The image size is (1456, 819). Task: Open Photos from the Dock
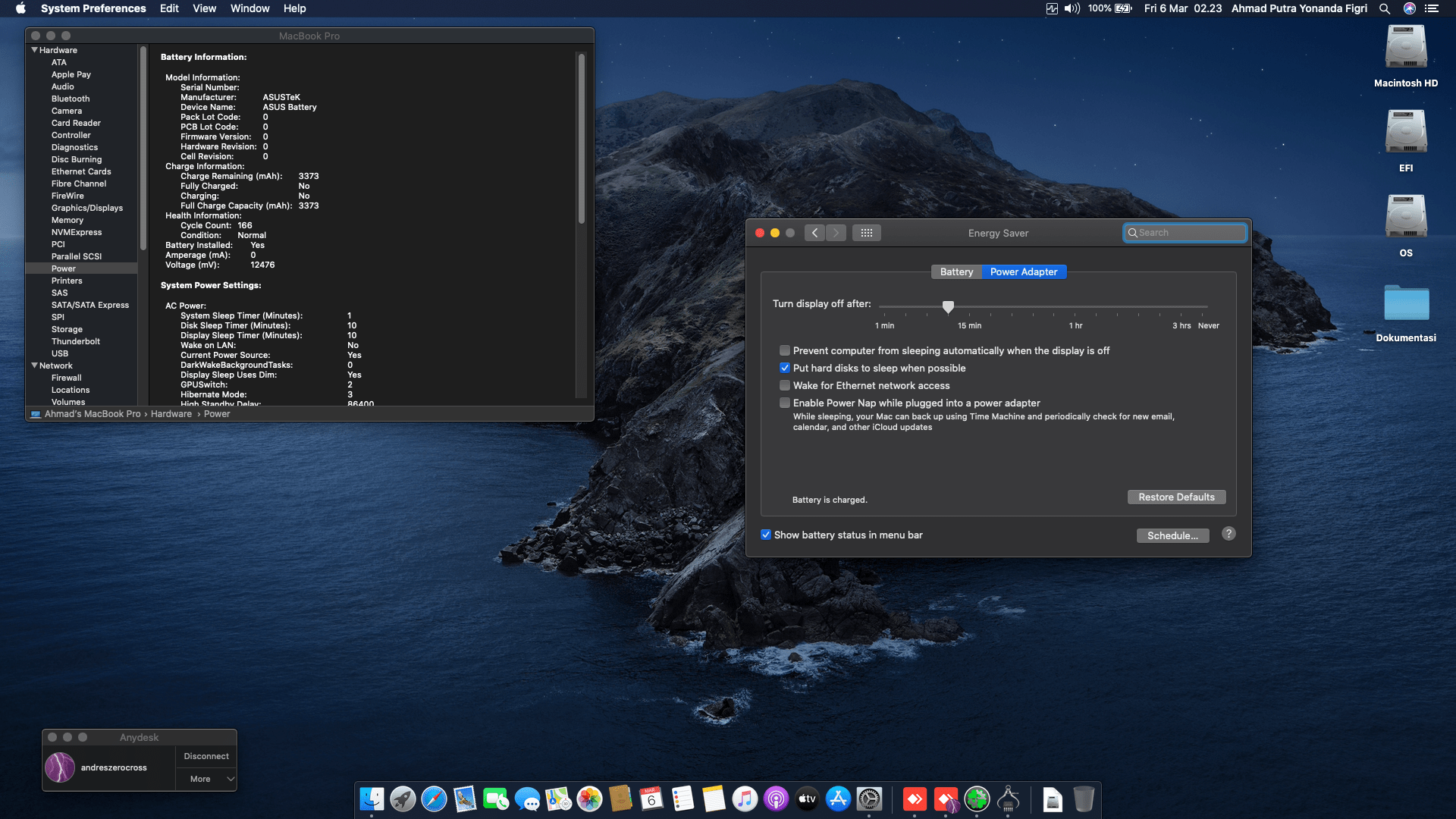click(x=589, y=799)
